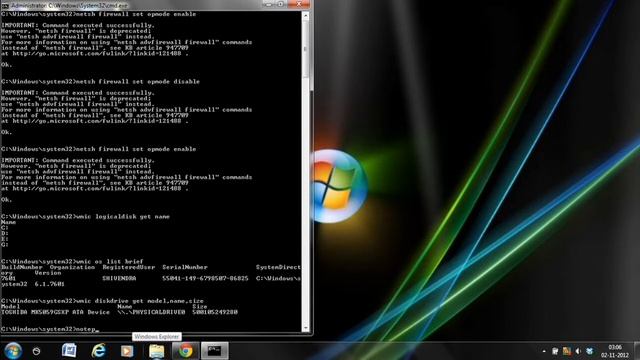Click the RegisteredUser column header
Viewport: 640px width, 360px height.
click(129, 267)
